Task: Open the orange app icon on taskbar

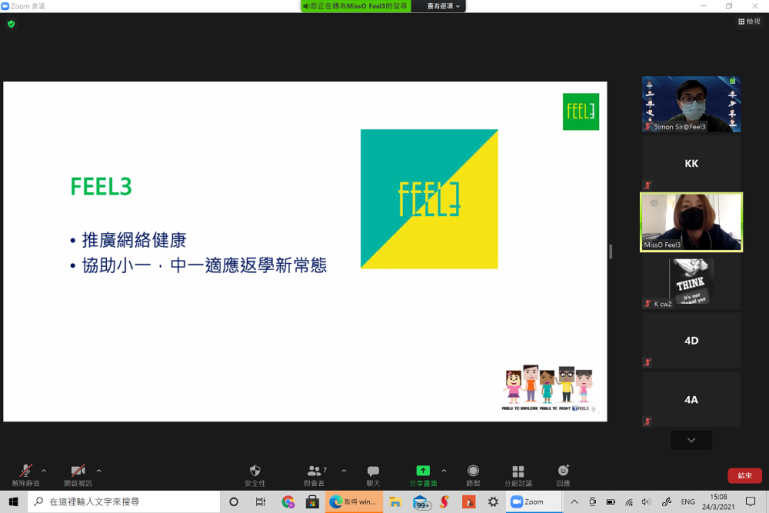Action: (x=469, y=502)
